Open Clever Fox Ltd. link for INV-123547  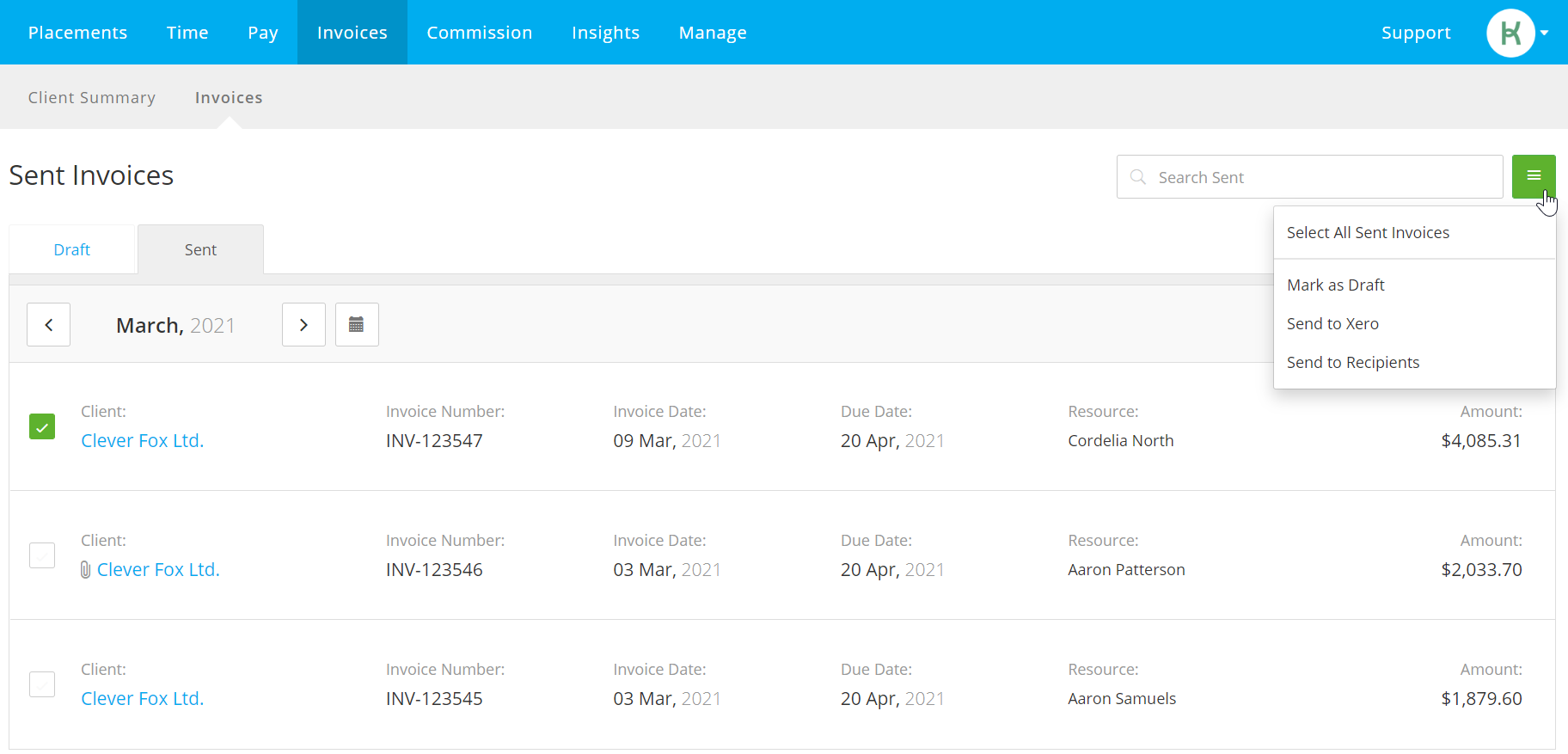click(x=143, y=441)
